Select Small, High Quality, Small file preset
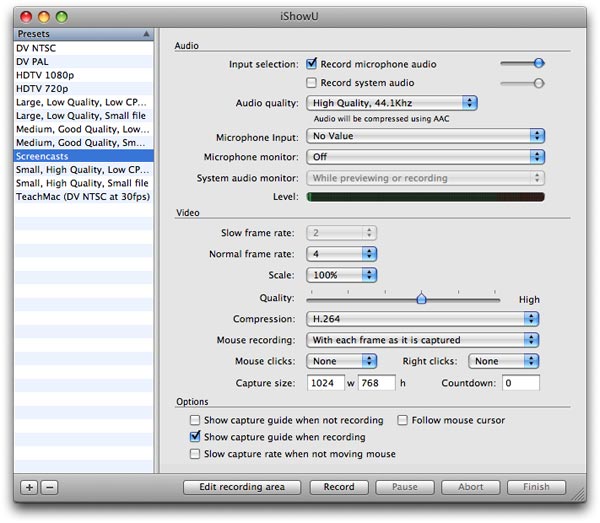Screen dimensions: 600x523 [x=83, y=183]
